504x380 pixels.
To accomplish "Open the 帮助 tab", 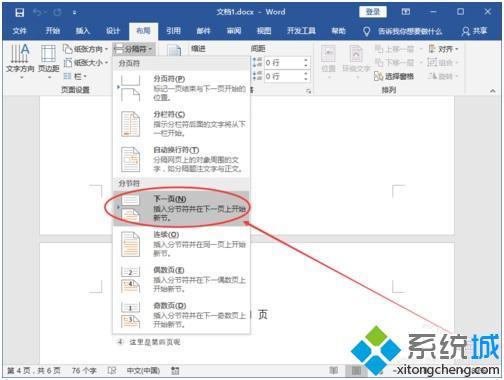I will tap(339, 31).
